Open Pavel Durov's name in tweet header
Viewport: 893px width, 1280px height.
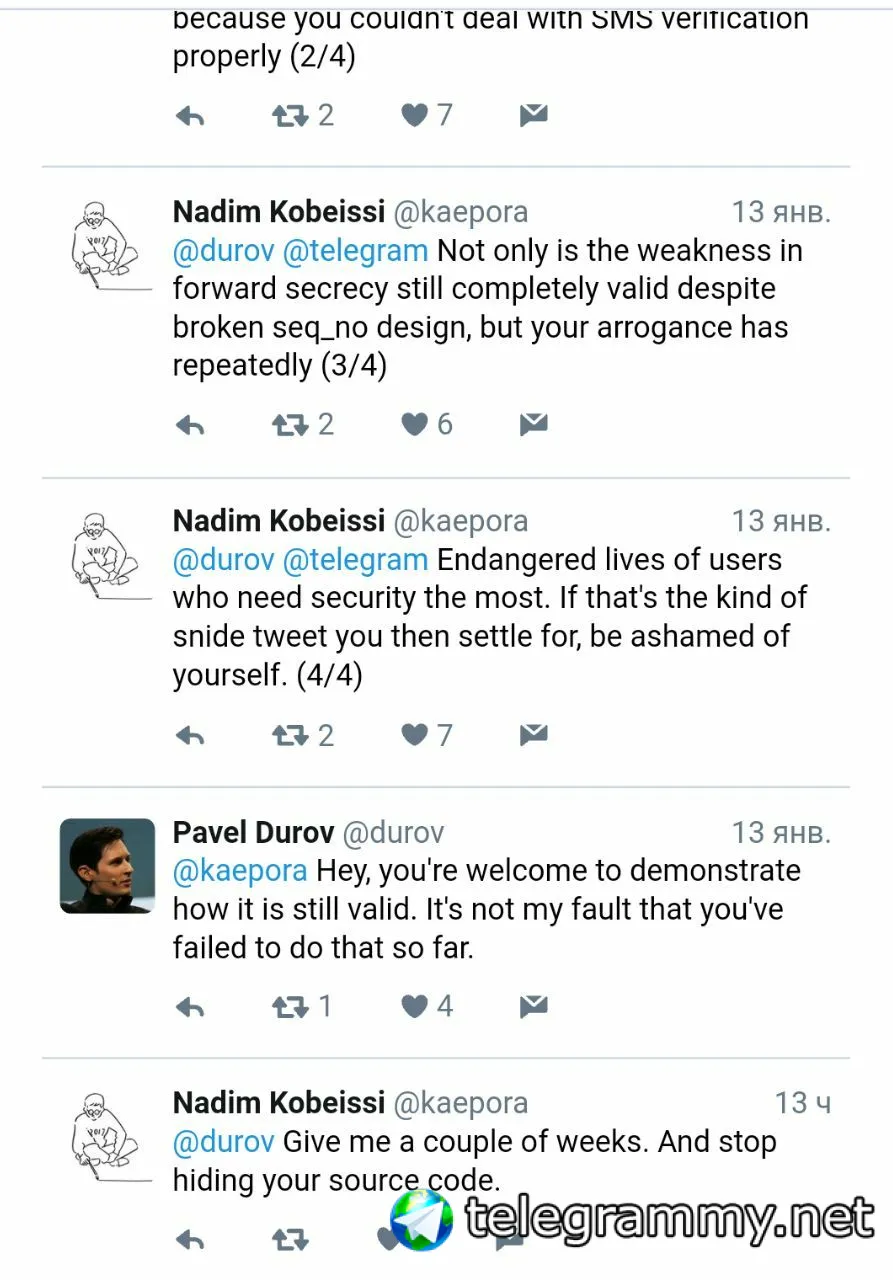pyautogui.click(x=253, y=832)
